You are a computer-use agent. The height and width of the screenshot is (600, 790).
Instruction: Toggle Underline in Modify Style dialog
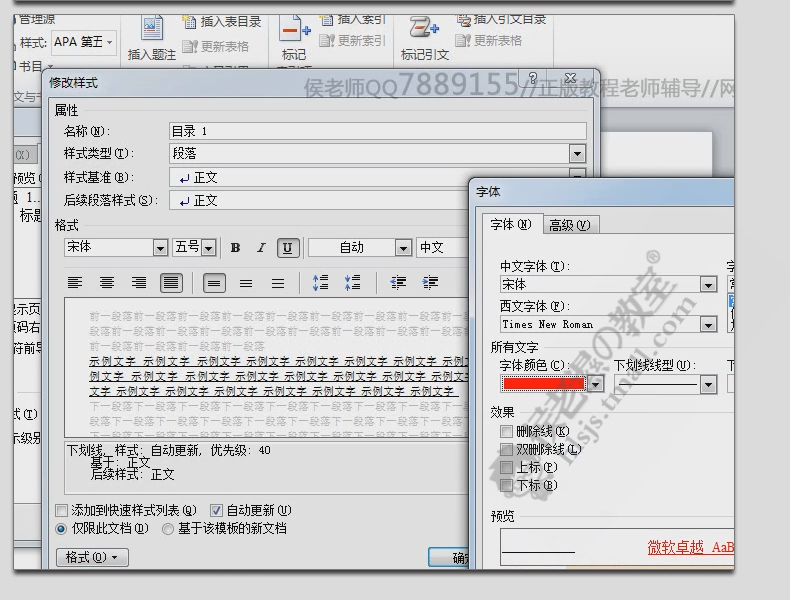(x=288, y=248)
